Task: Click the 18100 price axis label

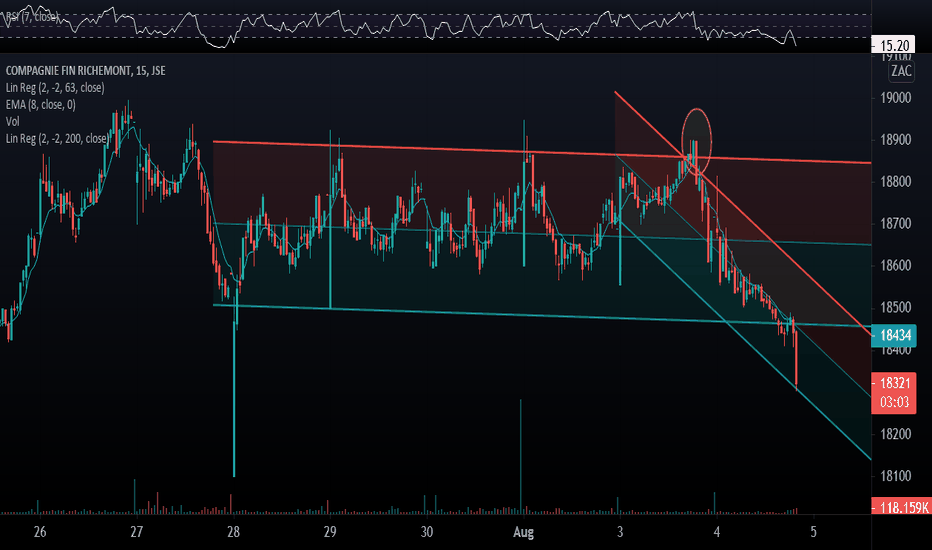Action: click(895, 476)
